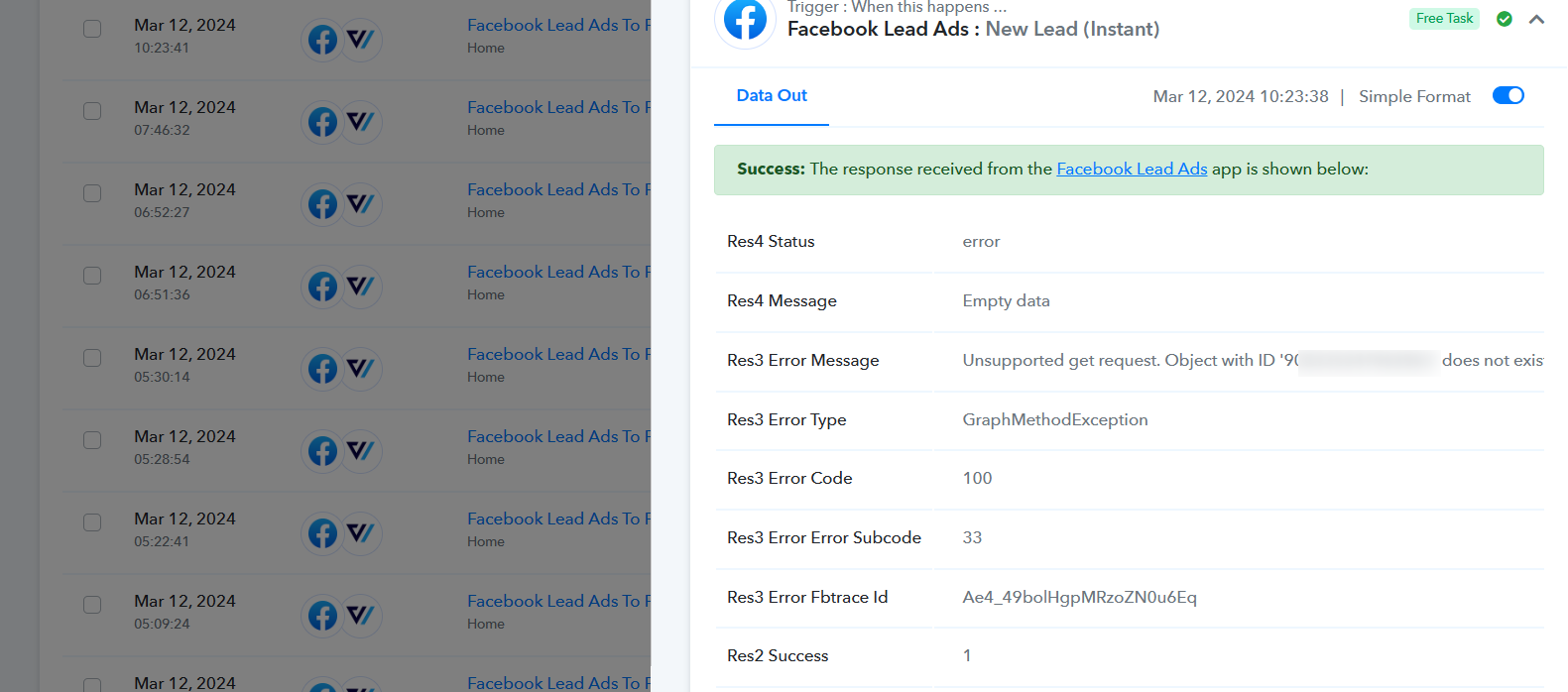Check the box for the 10:23:41 row
Screen dimensions: 1568x692
pyautogui.click(x=92, y=29)
